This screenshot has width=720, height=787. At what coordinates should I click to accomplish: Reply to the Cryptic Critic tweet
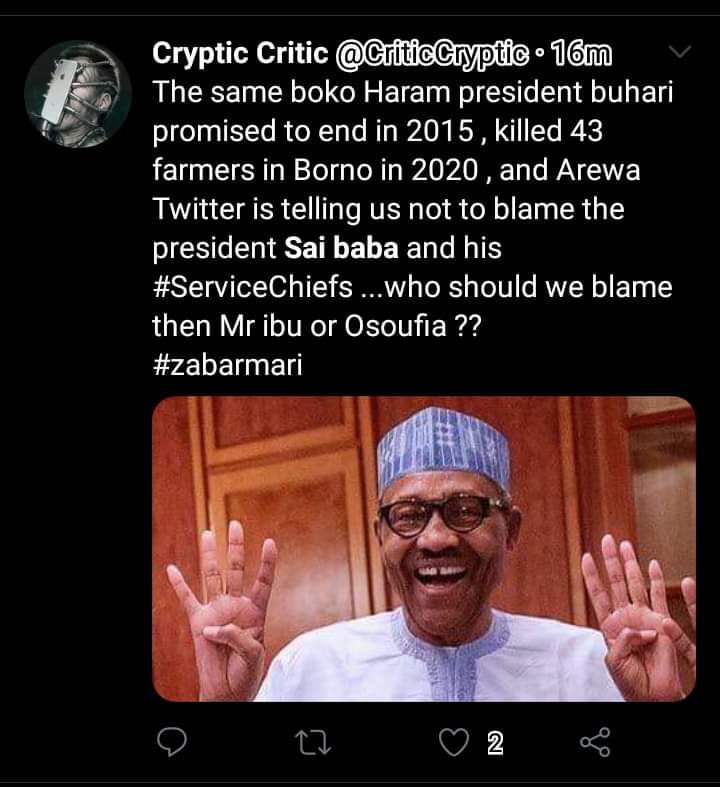point(173,742)
